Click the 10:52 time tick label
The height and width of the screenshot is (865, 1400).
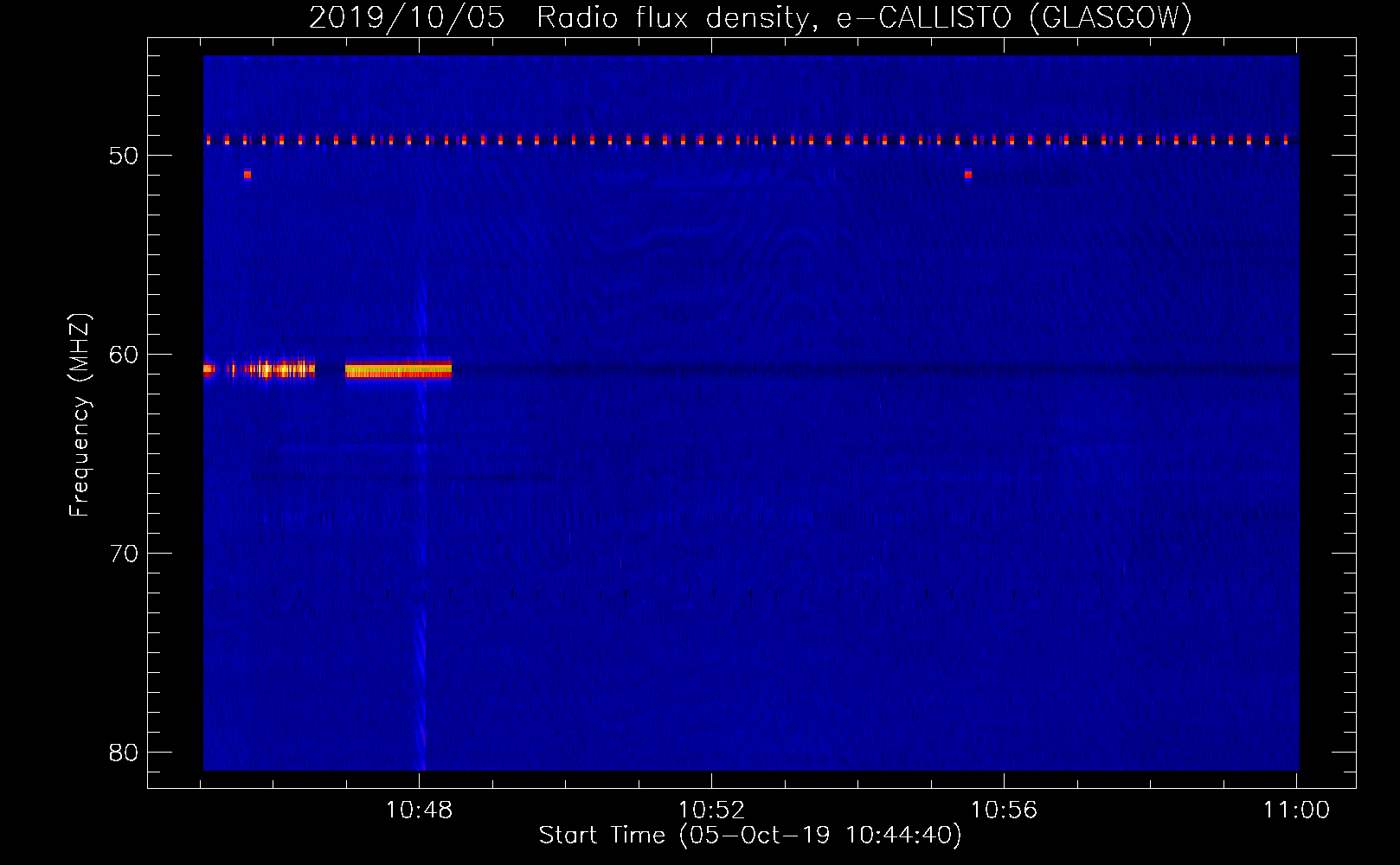[x=711, y=811]
